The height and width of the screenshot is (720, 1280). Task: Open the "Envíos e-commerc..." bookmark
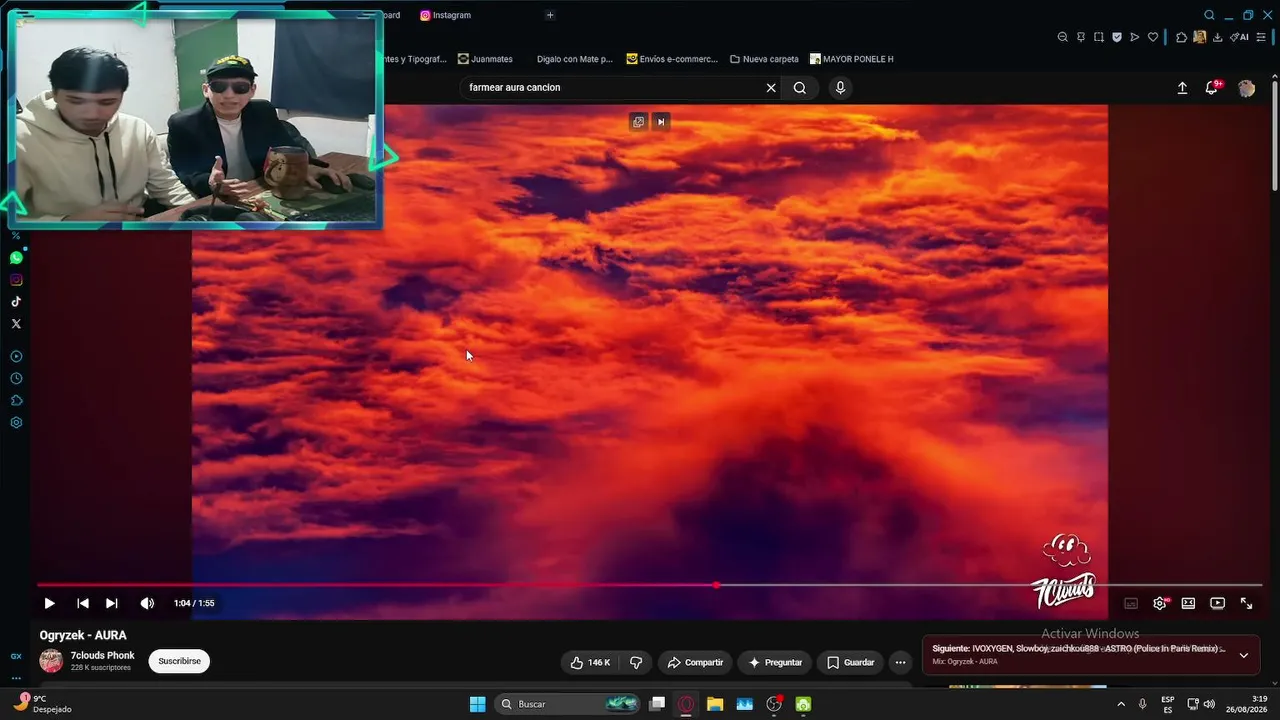(x=672, y=59)
